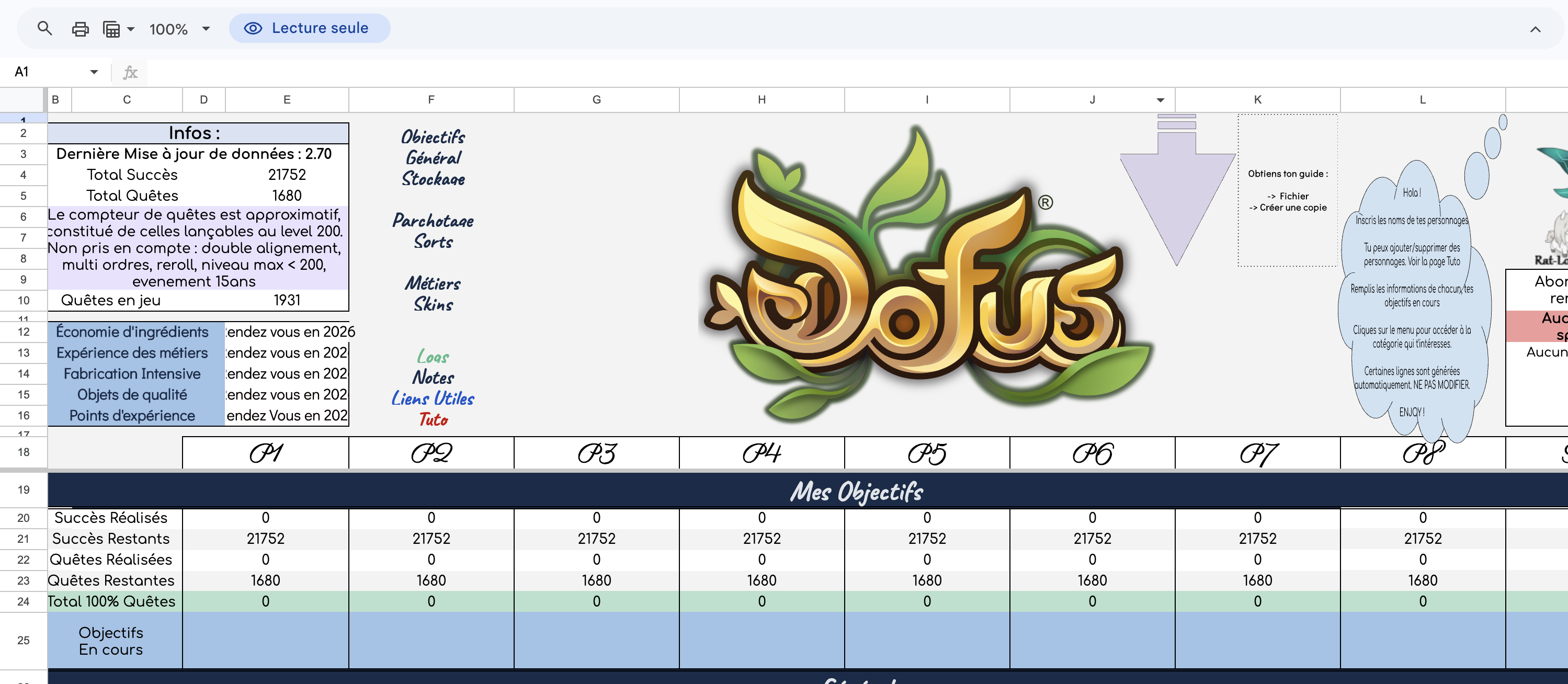
Task: Expand the filter views dropdown arrow
Action: tap(131, 29)
